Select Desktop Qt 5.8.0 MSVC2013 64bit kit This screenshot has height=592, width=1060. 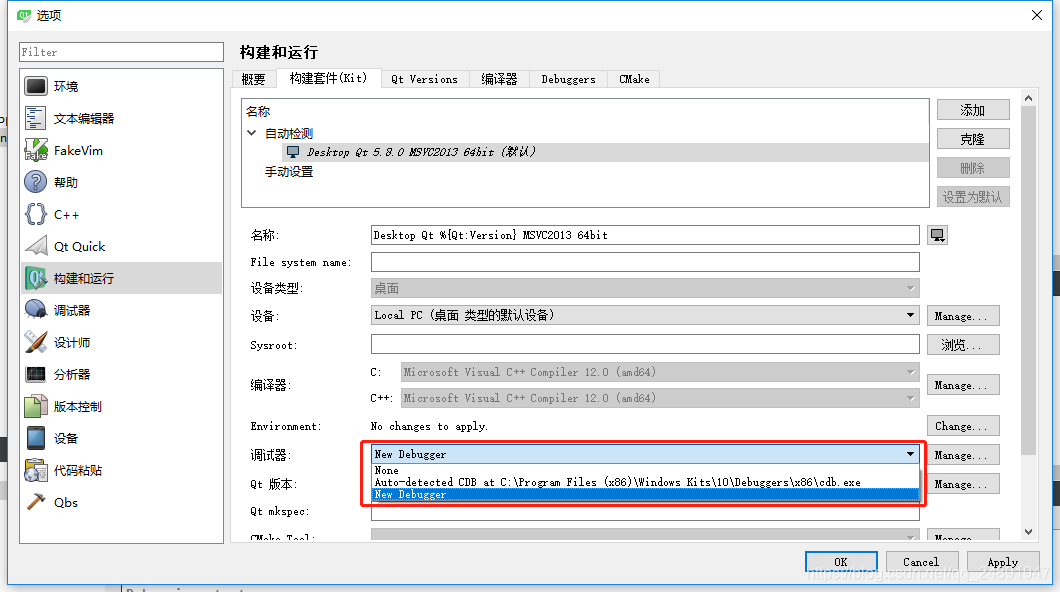point(605,152)
